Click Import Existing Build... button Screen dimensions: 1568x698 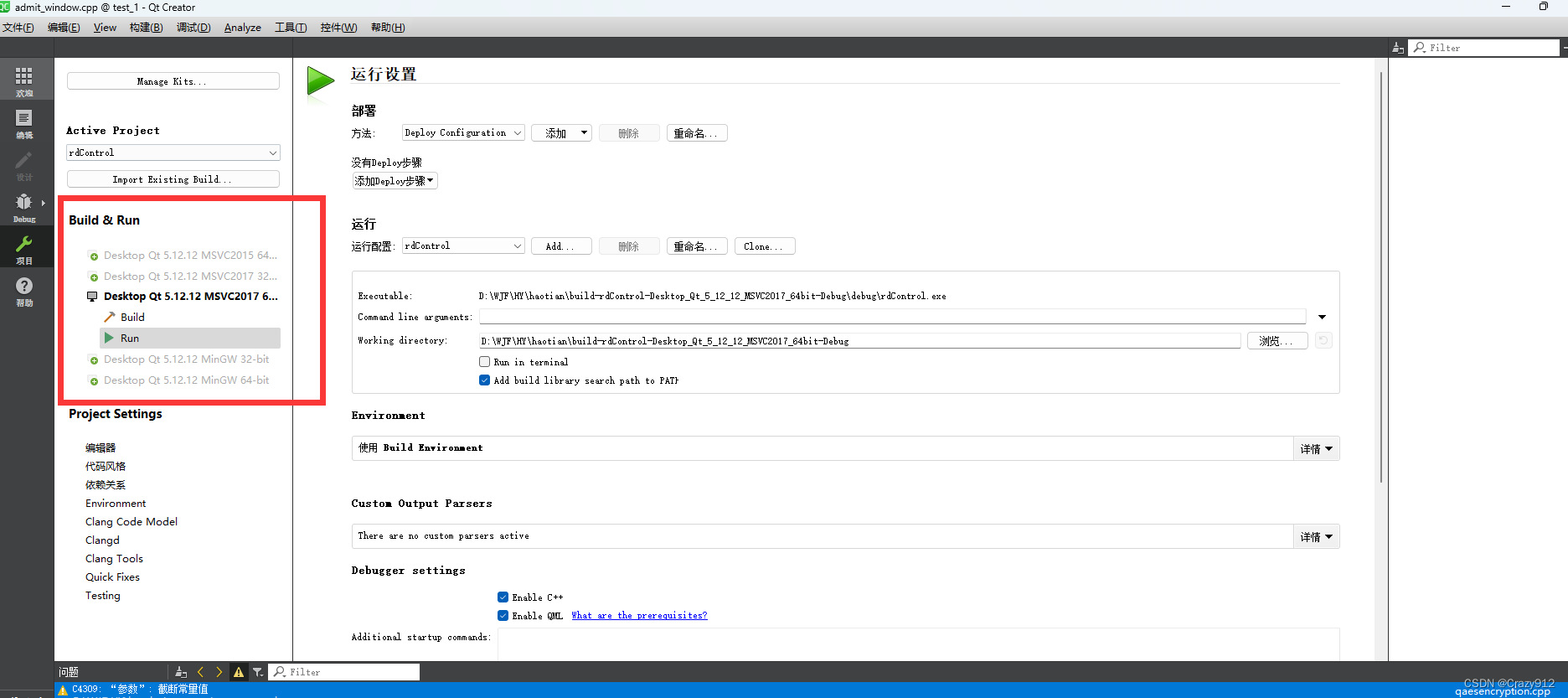pyautogui.click(x=173, y=179)
